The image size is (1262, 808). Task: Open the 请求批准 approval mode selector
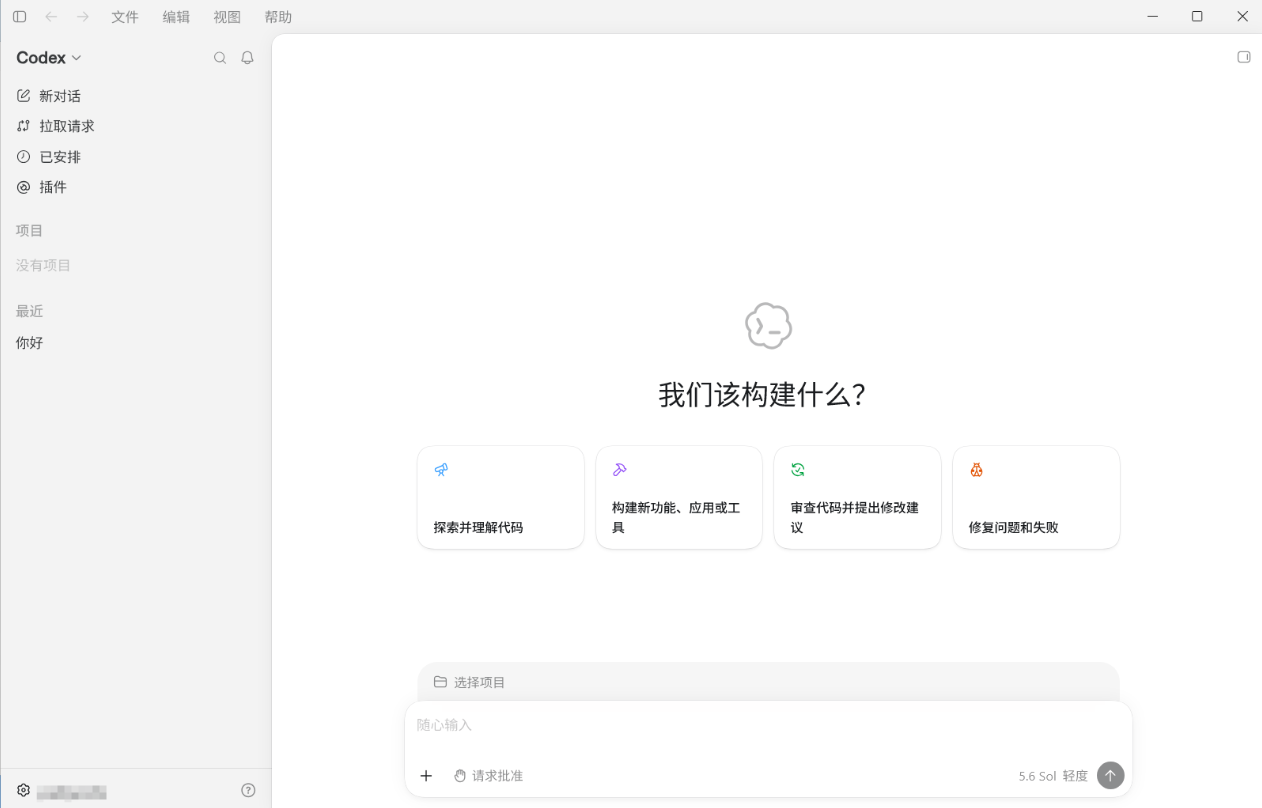[488, 775]
